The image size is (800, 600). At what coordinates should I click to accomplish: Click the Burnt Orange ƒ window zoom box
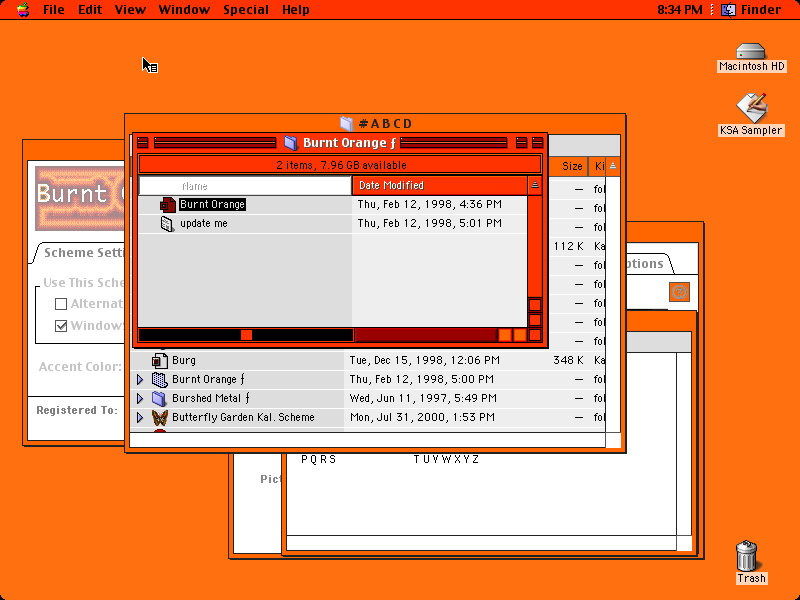tap(521, 142)
